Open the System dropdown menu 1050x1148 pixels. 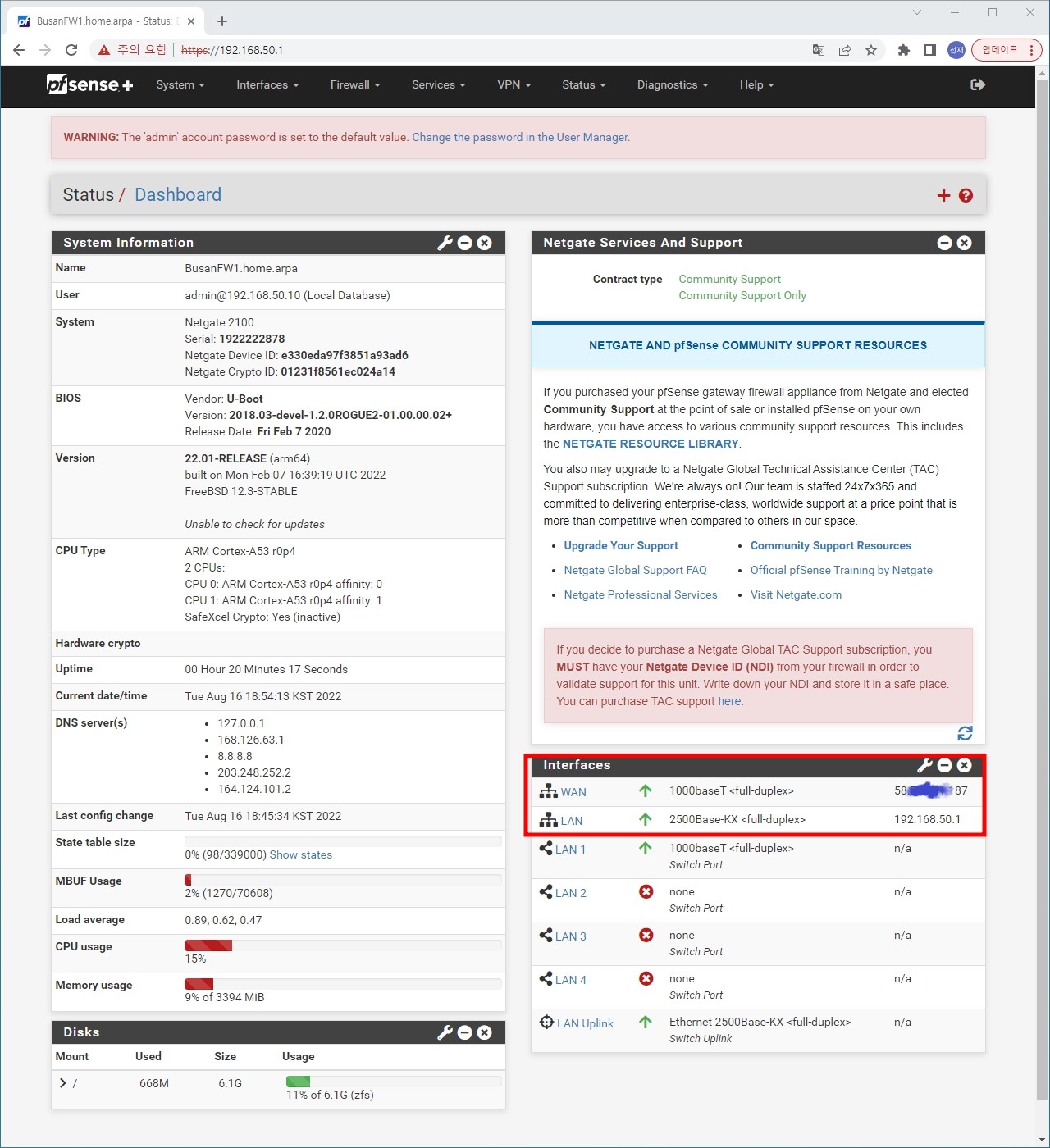pos(180,84)
